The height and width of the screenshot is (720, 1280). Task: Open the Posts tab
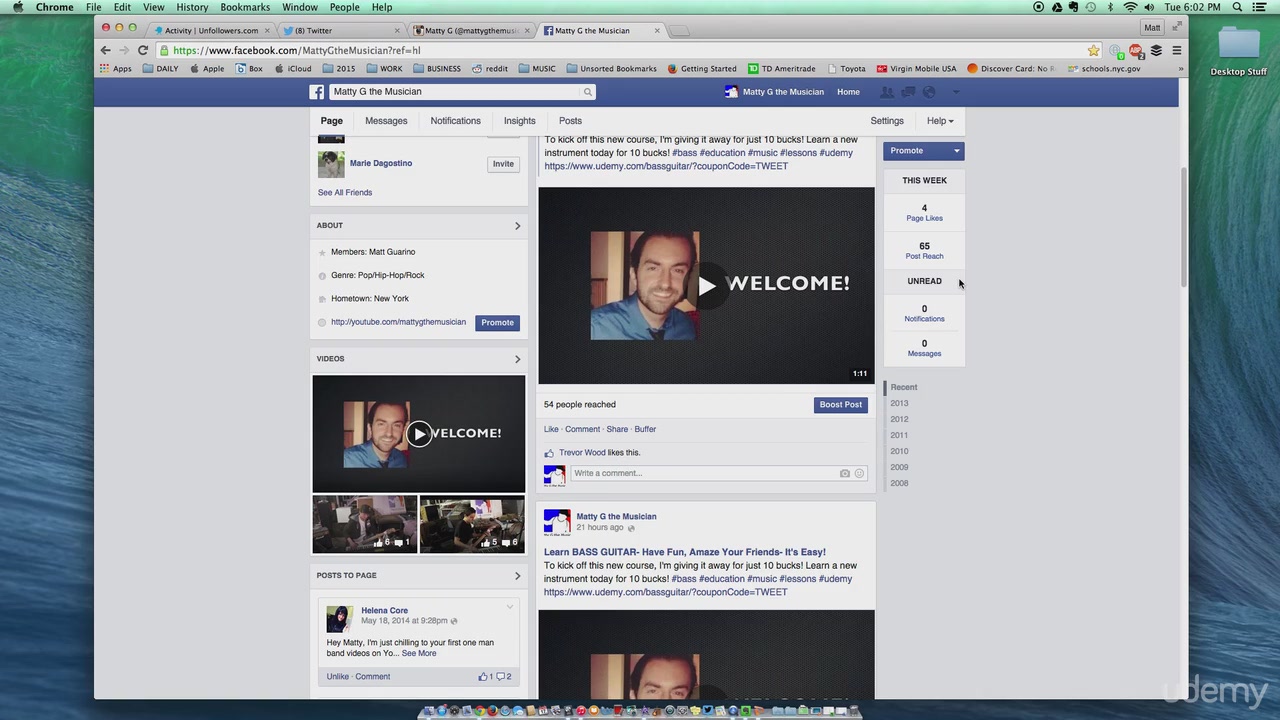(x=570, y=121)
